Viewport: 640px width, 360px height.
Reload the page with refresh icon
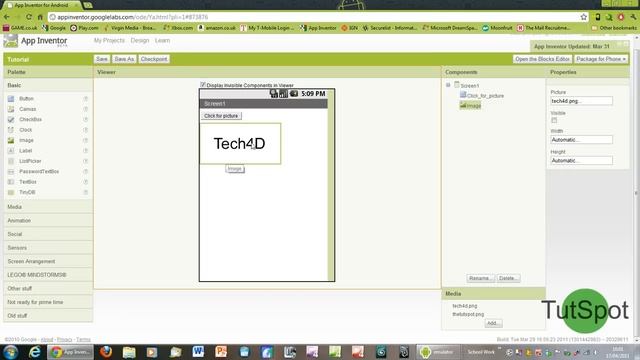pos(29,17)
